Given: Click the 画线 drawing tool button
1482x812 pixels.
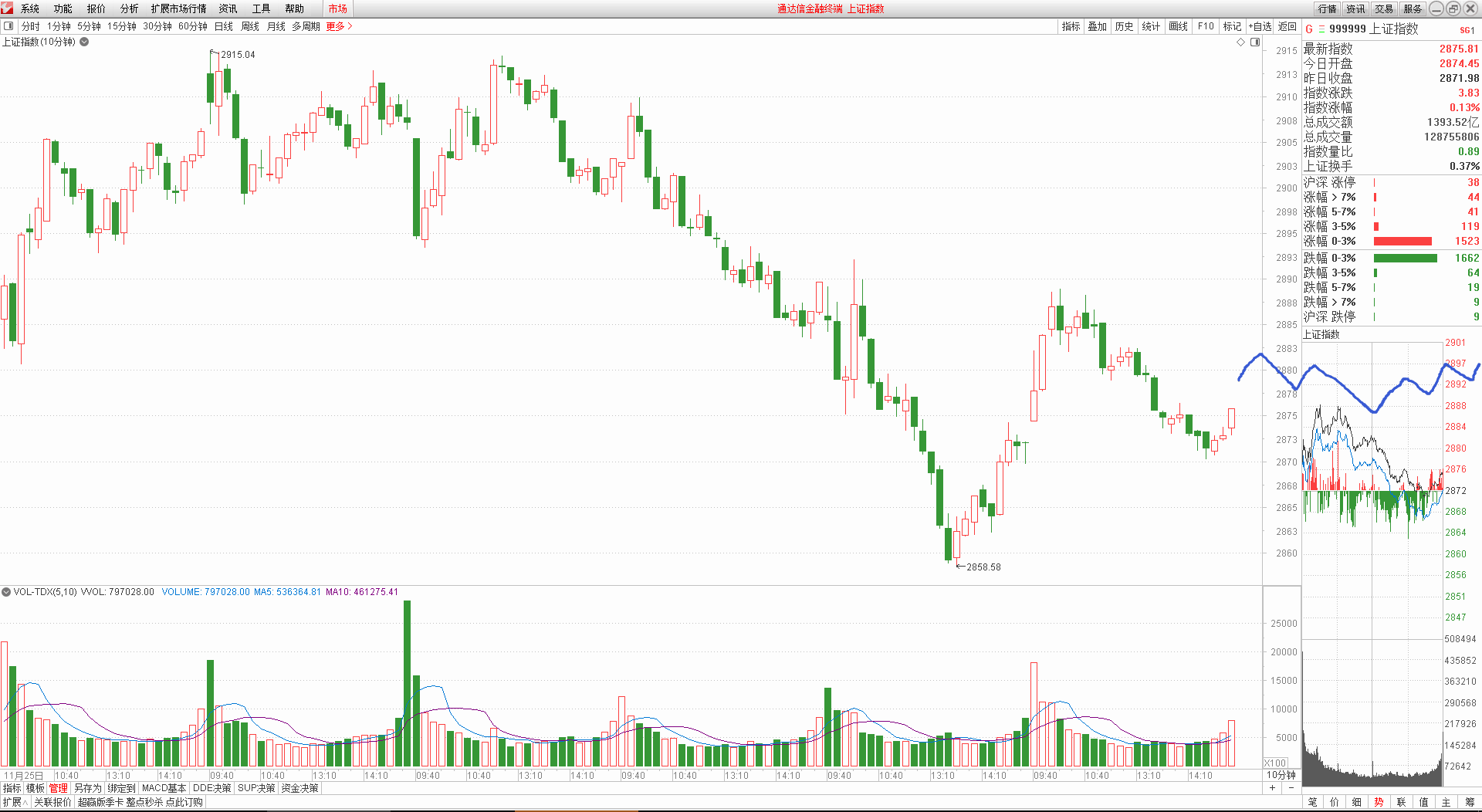Looking at the screenshot, I should point(1178,26).
